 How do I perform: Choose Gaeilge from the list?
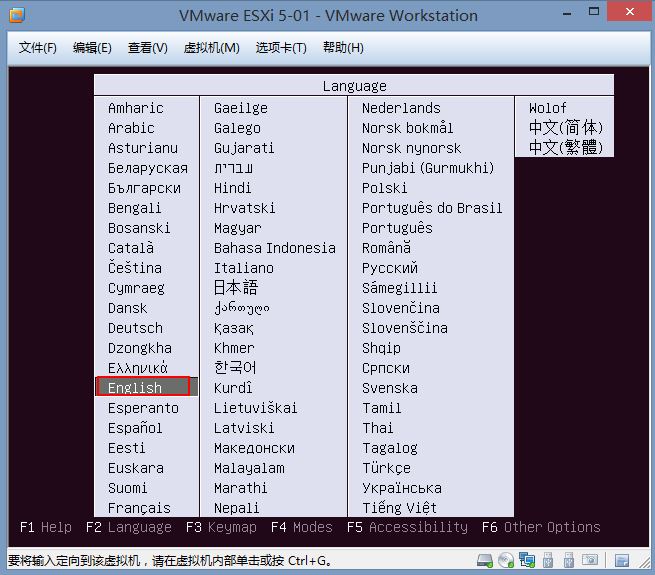click(x=241, y=108)
